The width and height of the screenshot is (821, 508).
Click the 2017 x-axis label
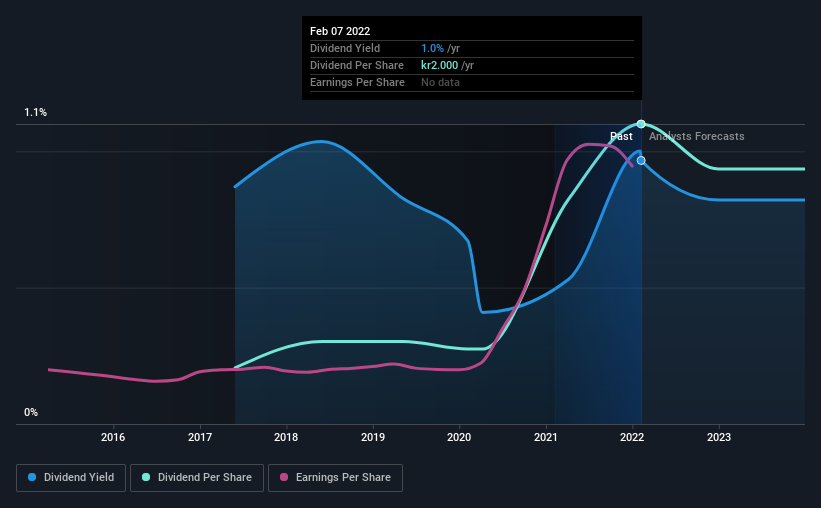(200, 437)
